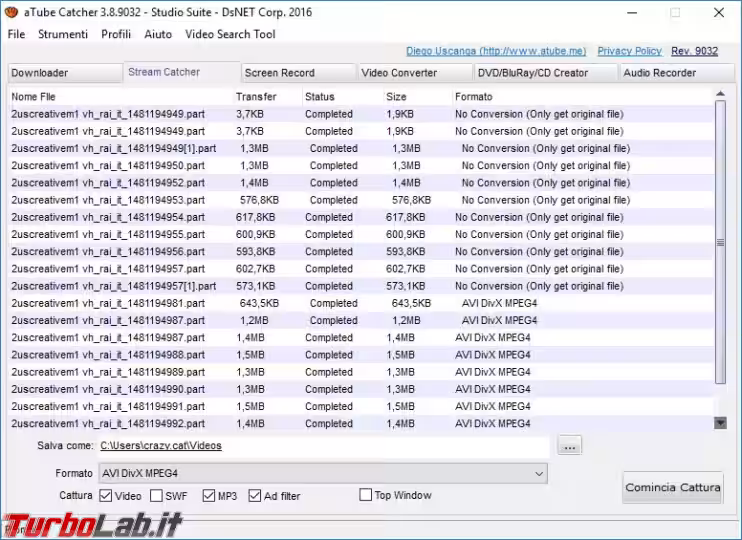Sort by the Formato column header
The height and width of the screenshot is (540, 742).
coord(582,97)
